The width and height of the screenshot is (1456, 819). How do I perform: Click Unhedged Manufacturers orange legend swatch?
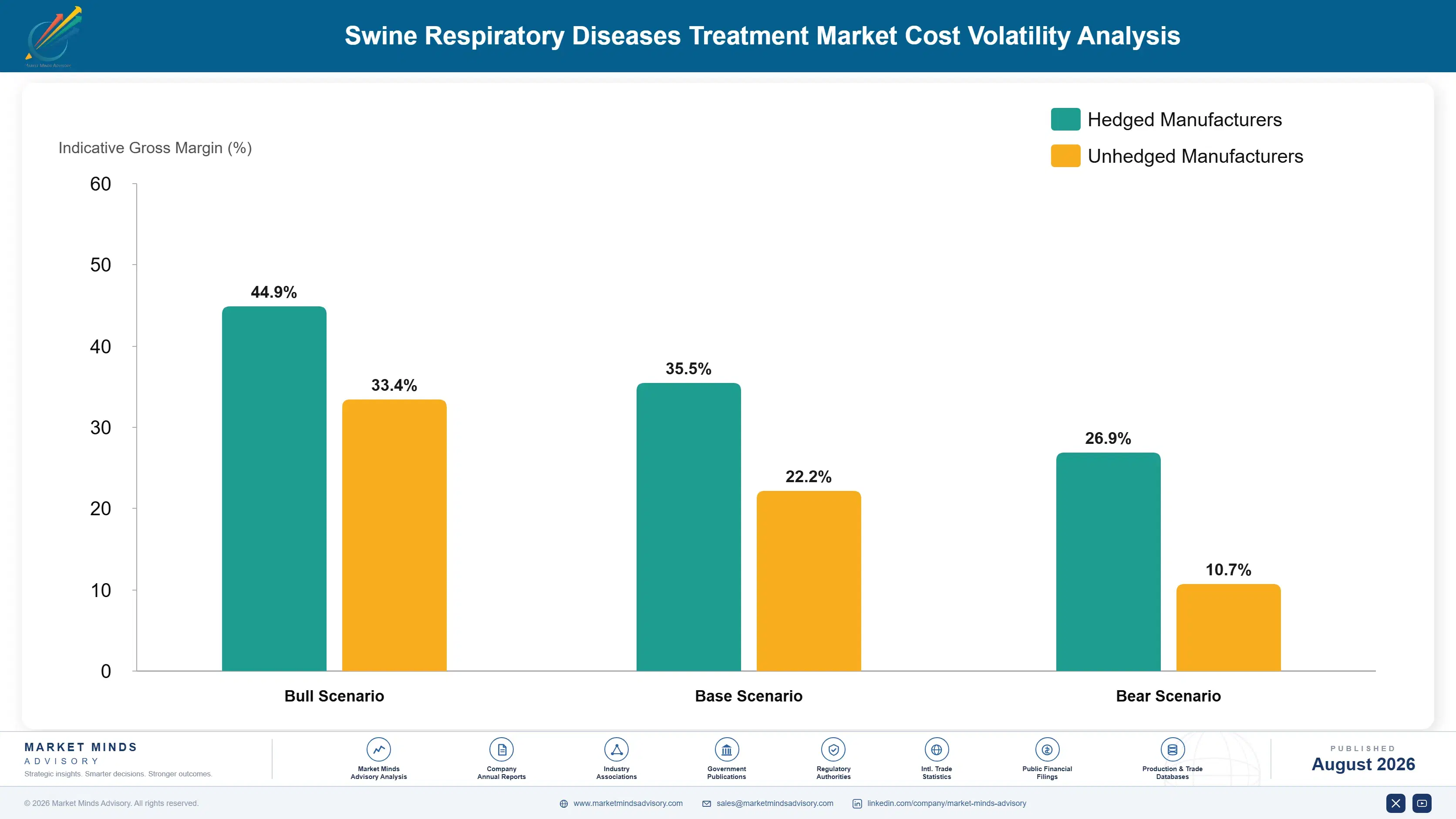[1065, 156]
